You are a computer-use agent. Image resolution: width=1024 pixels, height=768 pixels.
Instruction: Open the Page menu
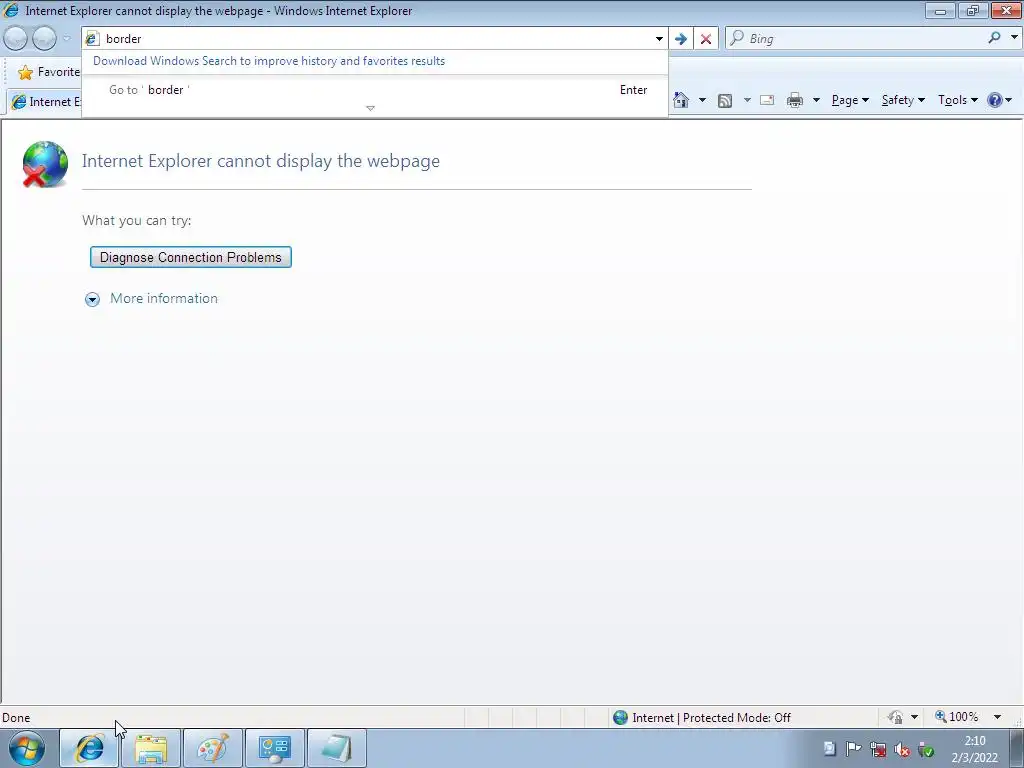tap(850, 100)
